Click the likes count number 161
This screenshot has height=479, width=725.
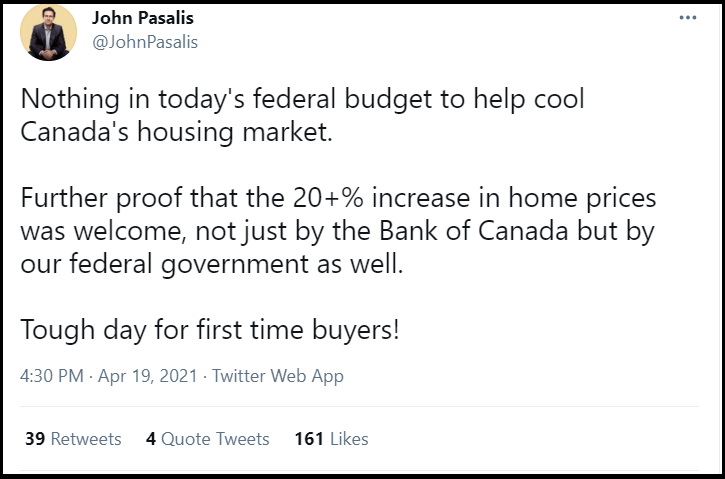[308, 439]
